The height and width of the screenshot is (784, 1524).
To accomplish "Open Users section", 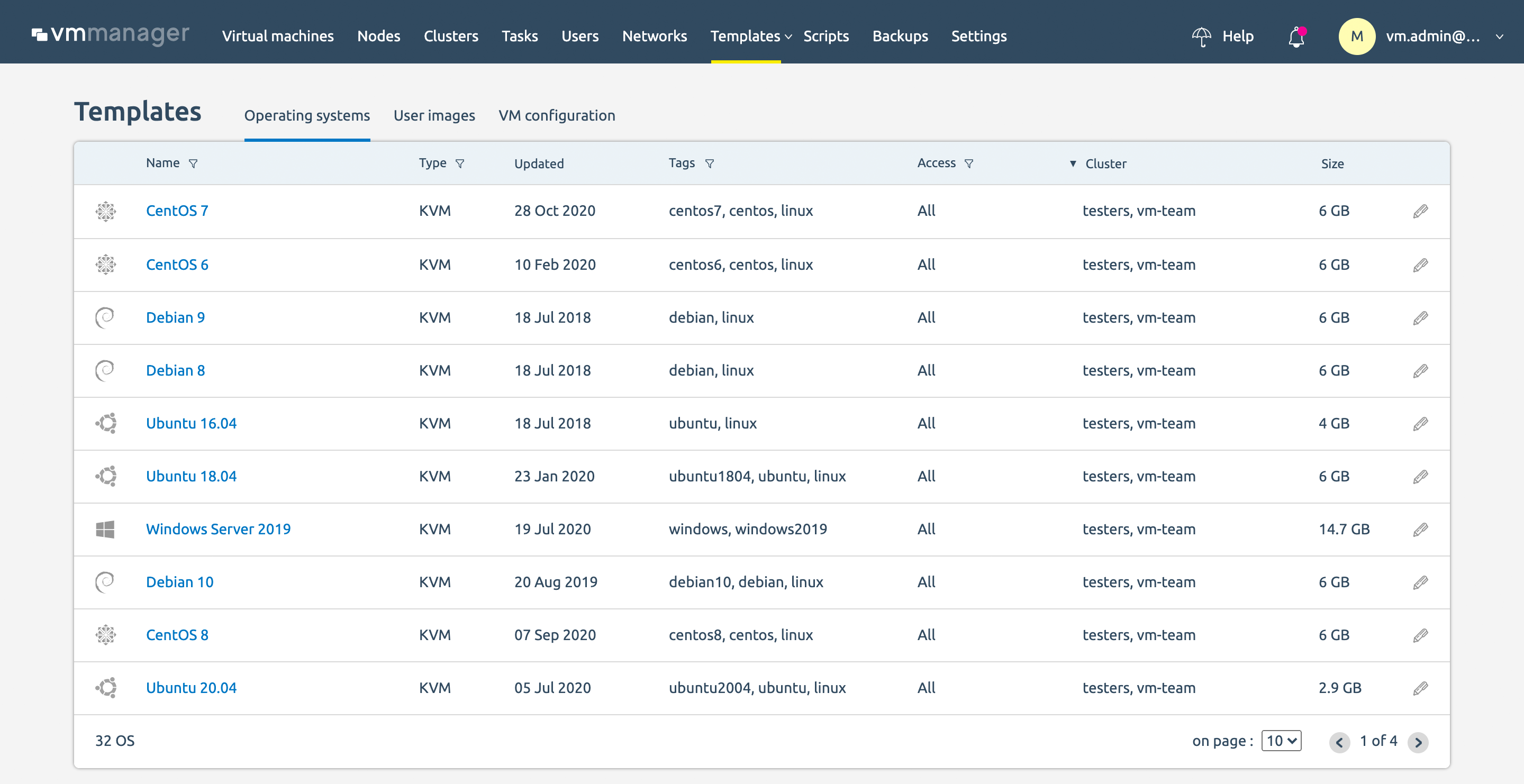I will [580, 36].
